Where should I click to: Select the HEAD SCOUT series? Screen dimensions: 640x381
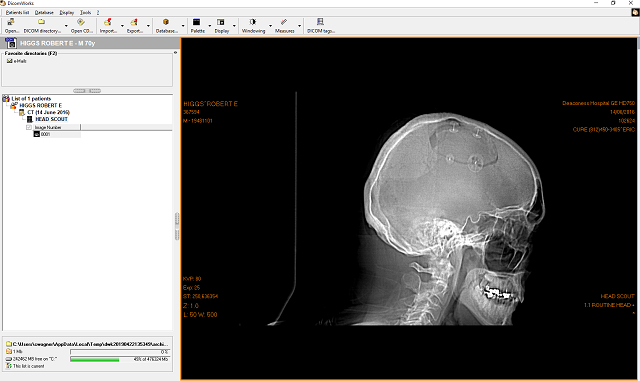[51, 119]
